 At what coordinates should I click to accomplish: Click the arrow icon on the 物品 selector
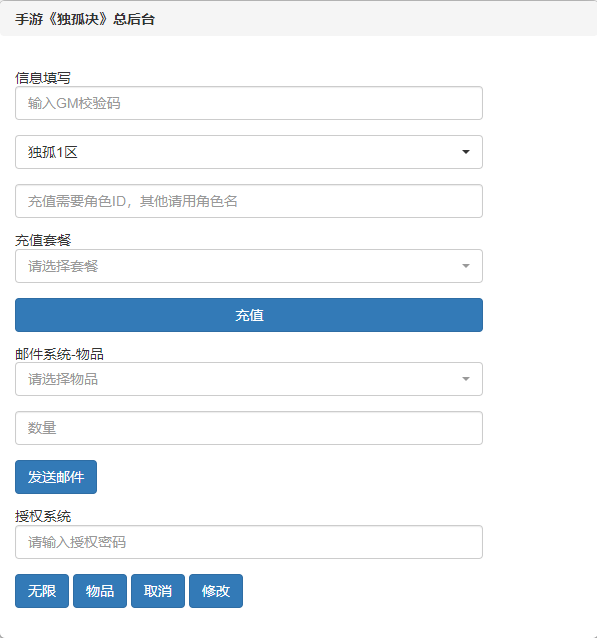pyautogui.click(x=466, y=379)
